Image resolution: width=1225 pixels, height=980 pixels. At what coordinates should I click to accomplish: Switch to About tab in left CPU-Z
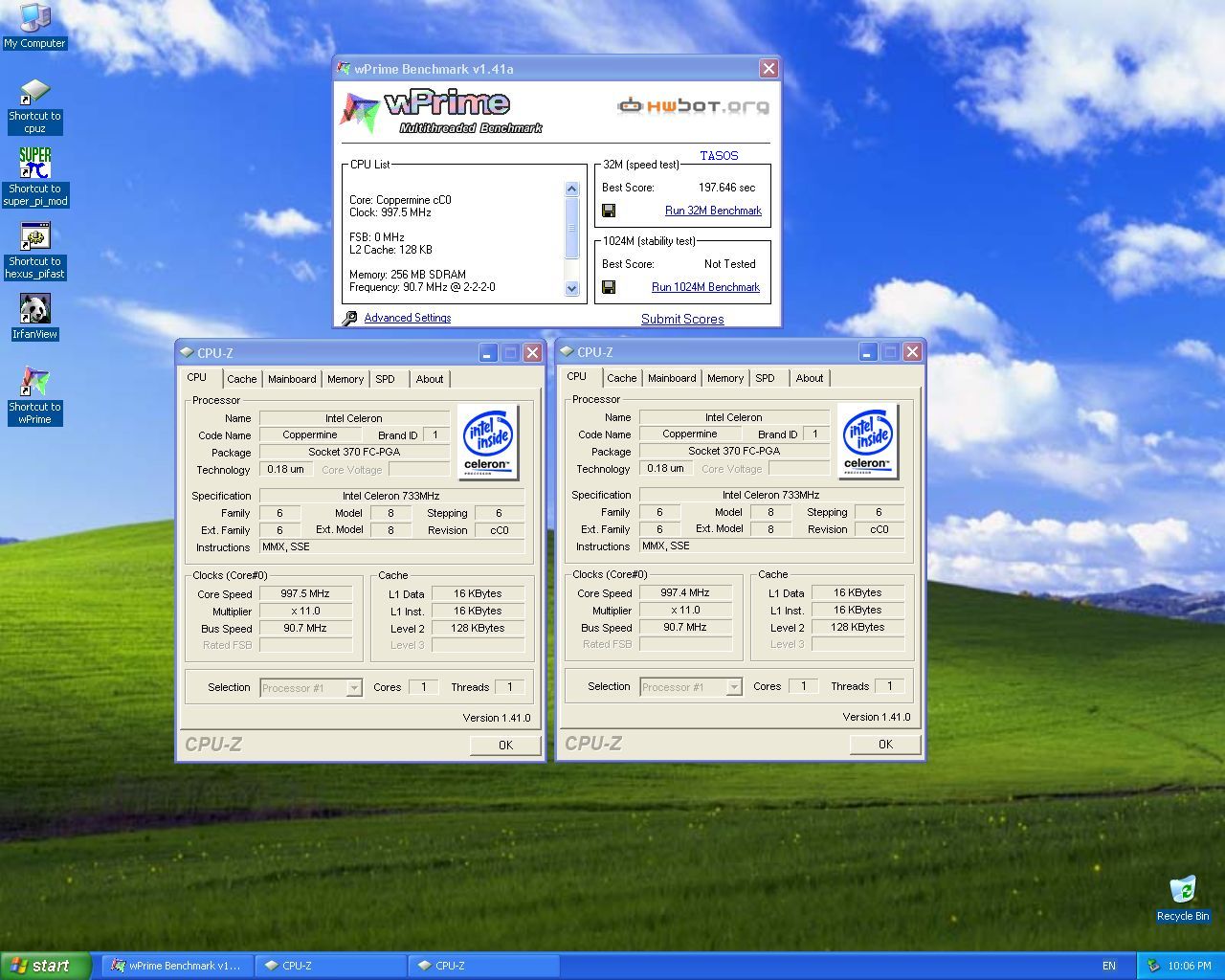430,379
